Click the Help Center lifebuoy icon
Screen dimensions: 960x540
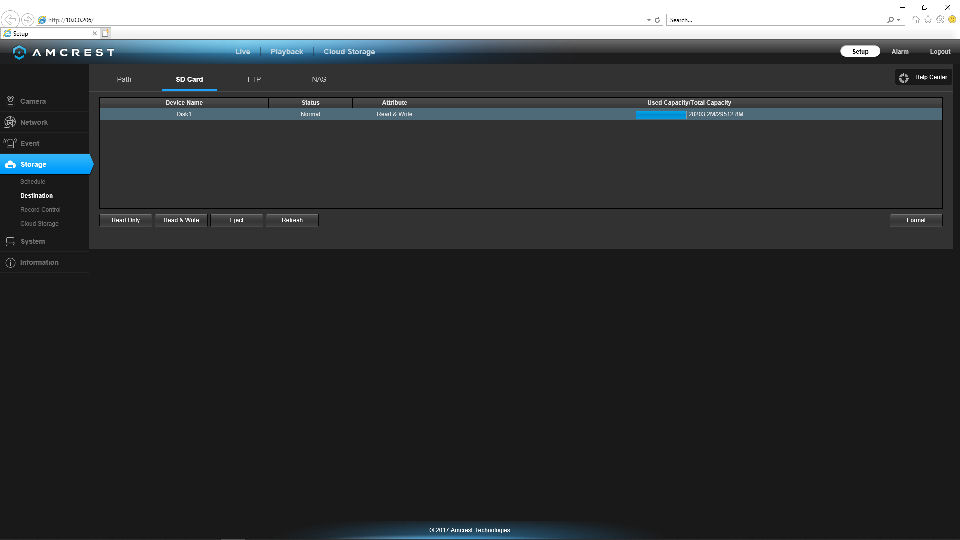point(904,78)
